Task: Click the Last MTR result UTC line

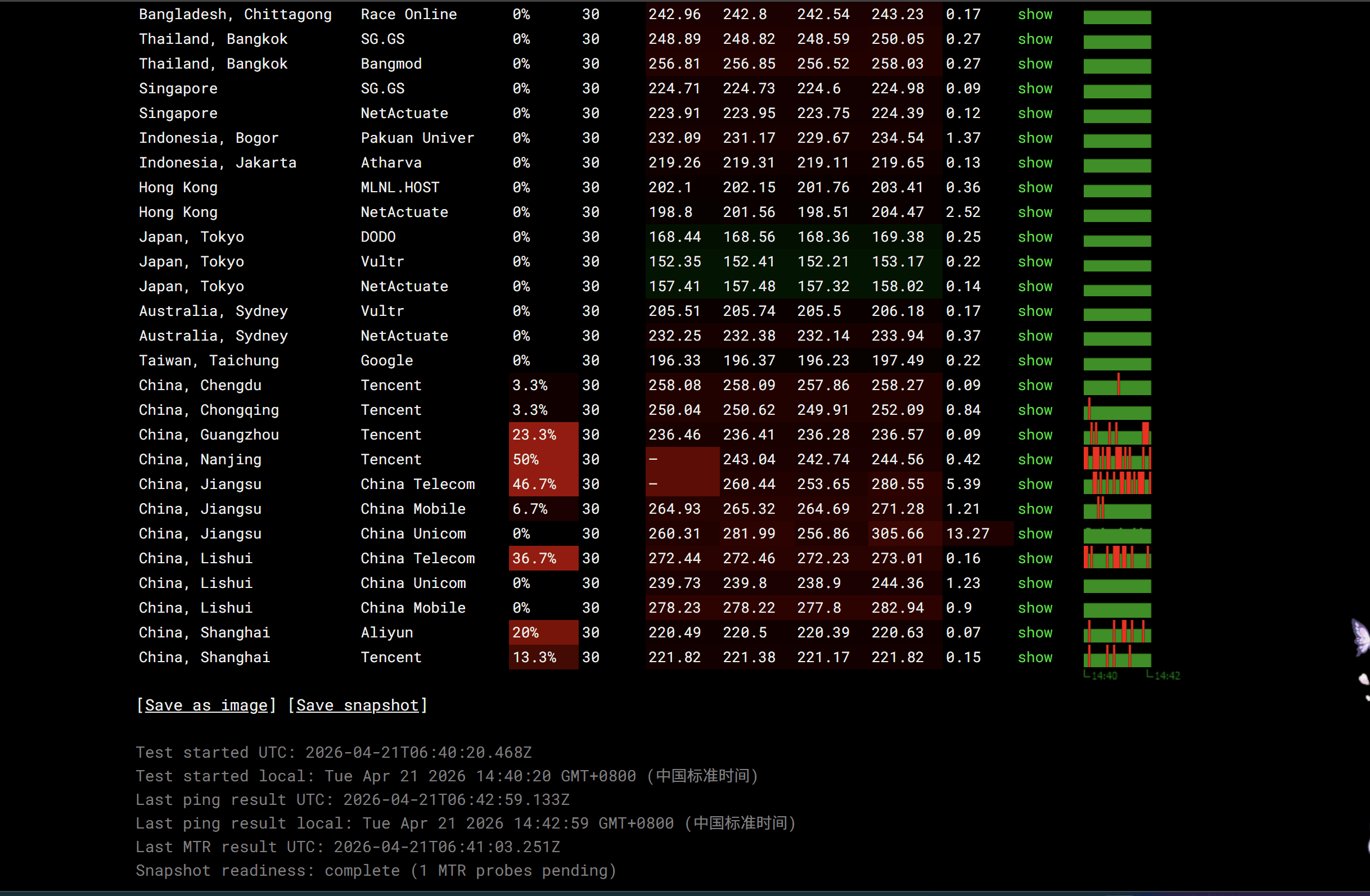Action: tap(348, 847)
